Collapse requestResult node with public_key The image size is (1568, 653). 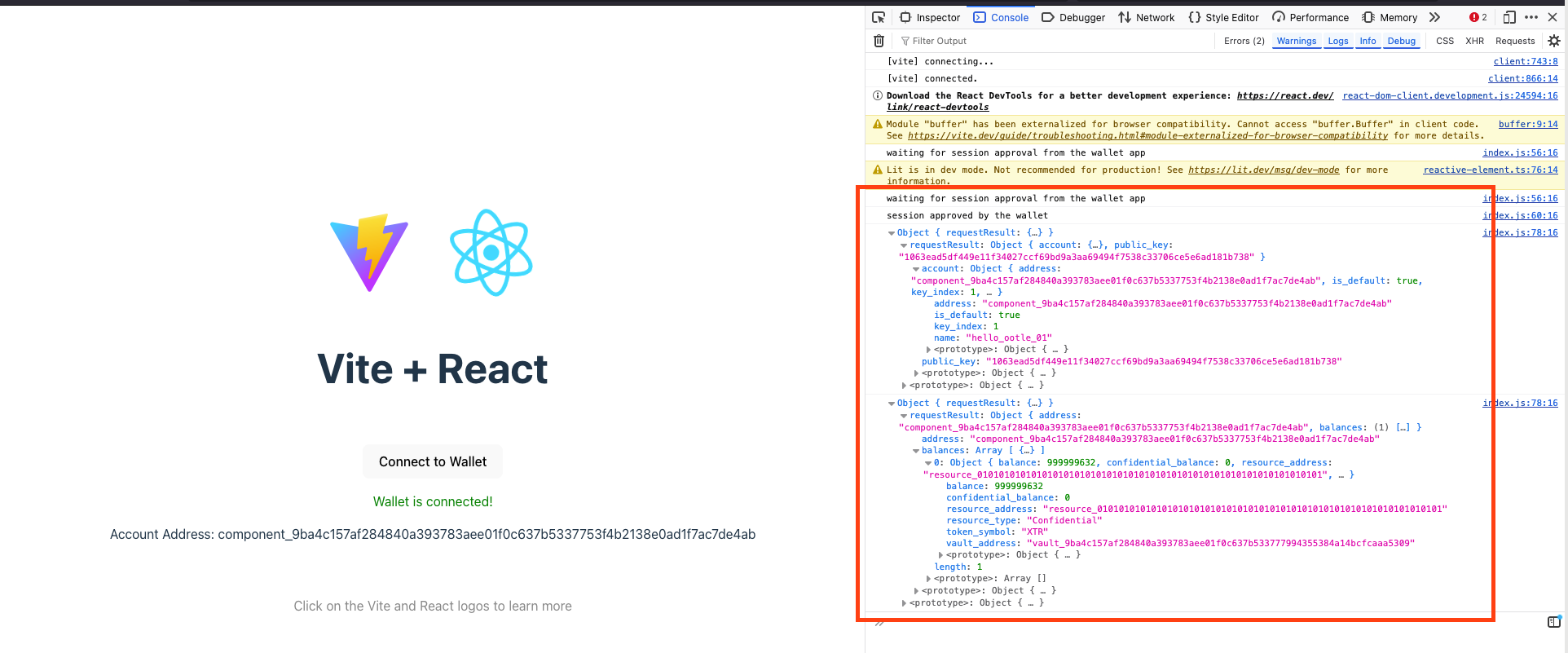pyautogui.click(x=904, y=245)
